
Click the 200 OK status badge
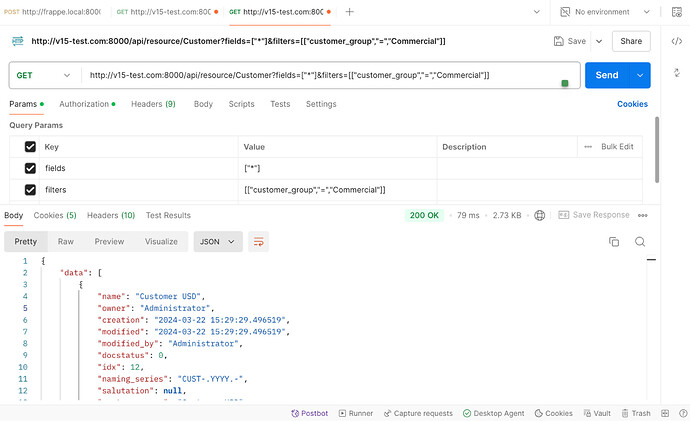[424, 216]
